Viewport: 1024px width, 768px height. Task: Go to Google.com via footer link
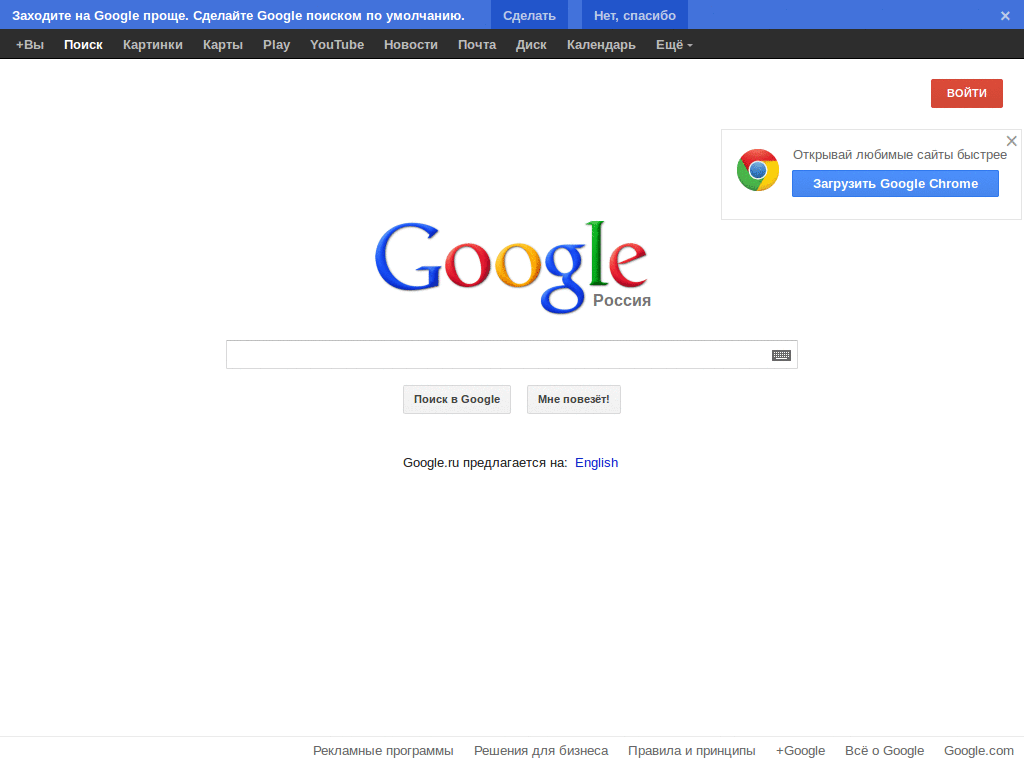point(978,751)
